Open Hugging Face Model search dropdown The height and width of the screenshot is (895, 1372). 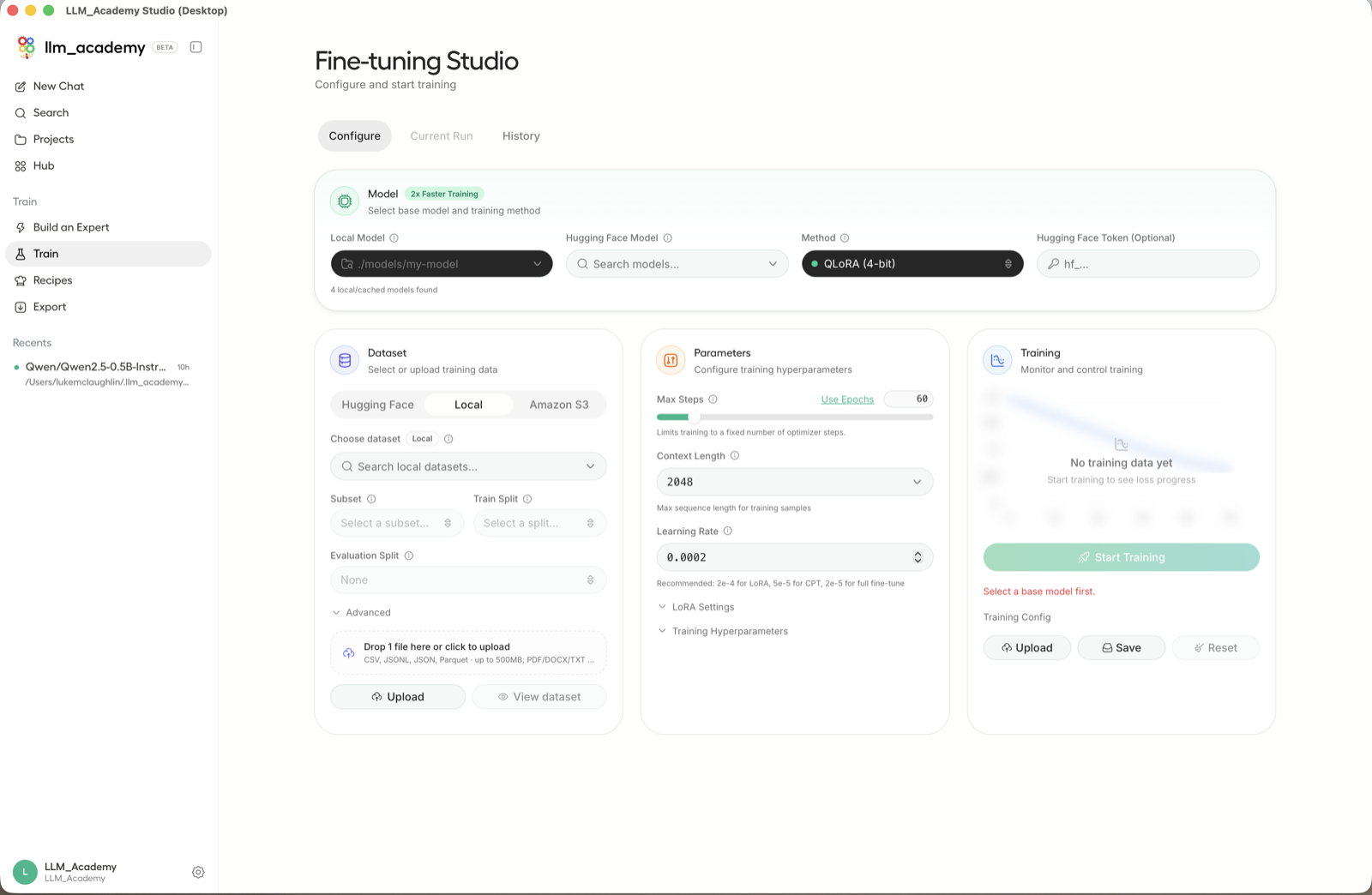677,264
